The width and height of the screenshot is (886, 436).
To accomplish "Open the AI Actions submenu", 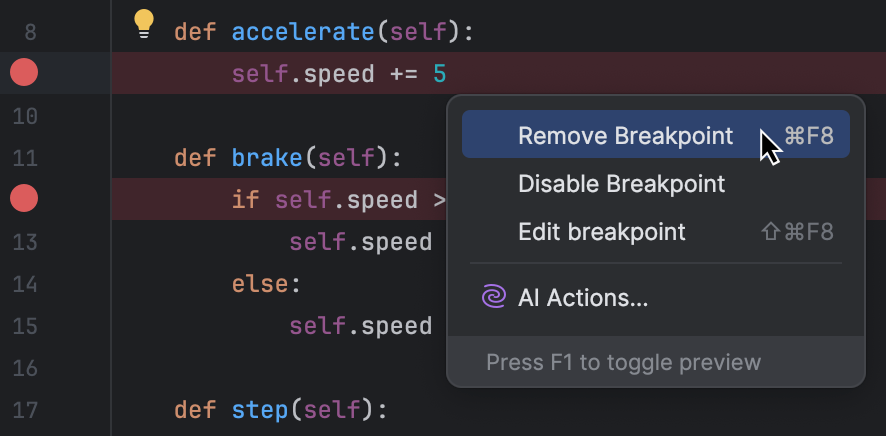I will (583, 297).
